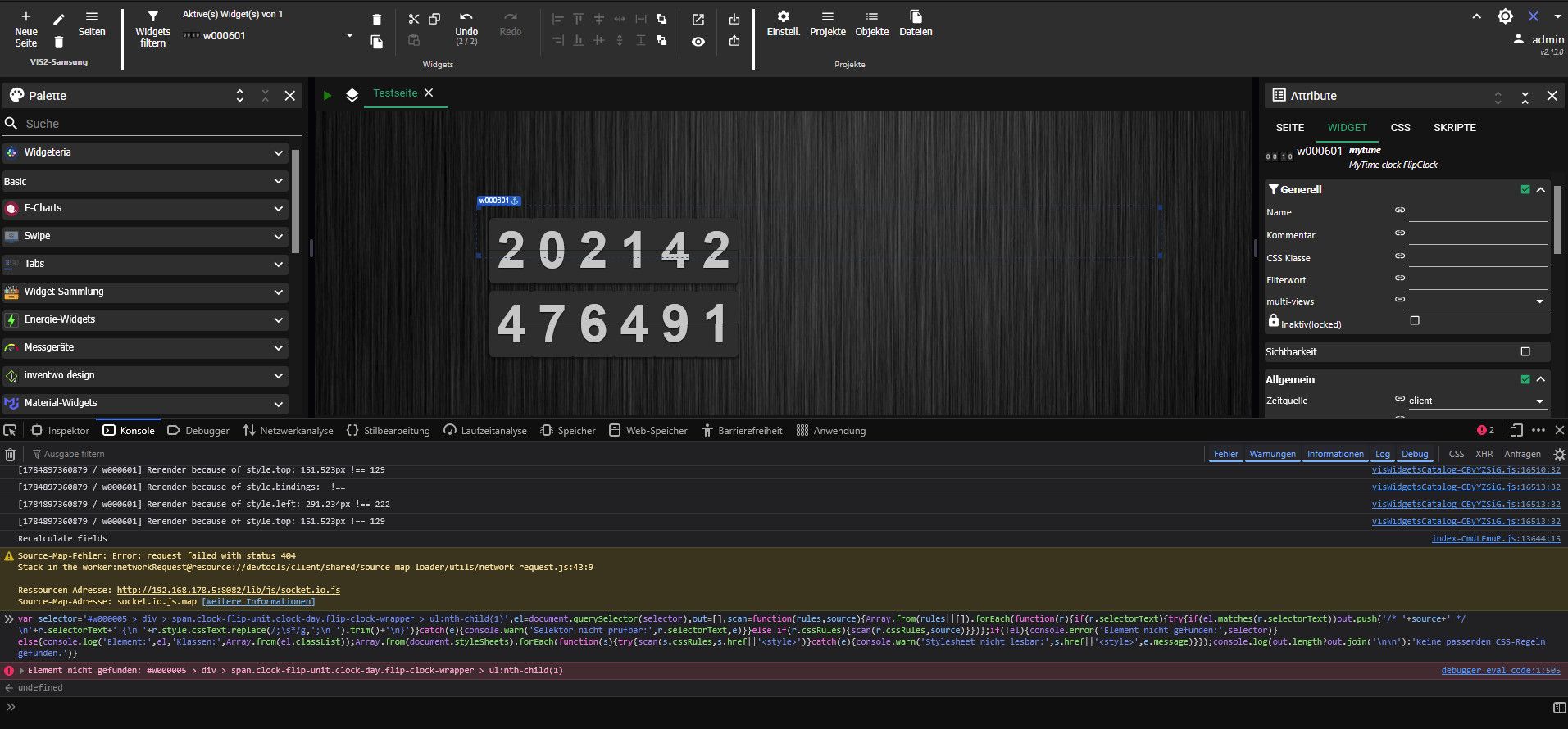Open the Netzwerkanalyse devtools tab

point(288,430)
